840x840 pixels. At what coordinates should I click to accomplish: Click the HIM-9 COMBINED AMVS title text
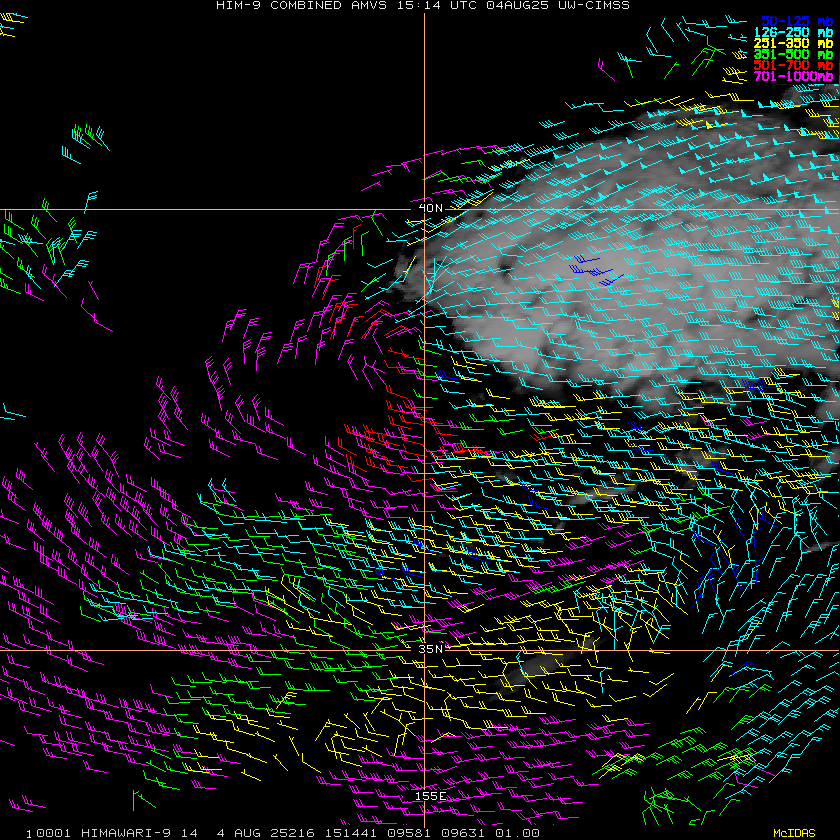283,5
